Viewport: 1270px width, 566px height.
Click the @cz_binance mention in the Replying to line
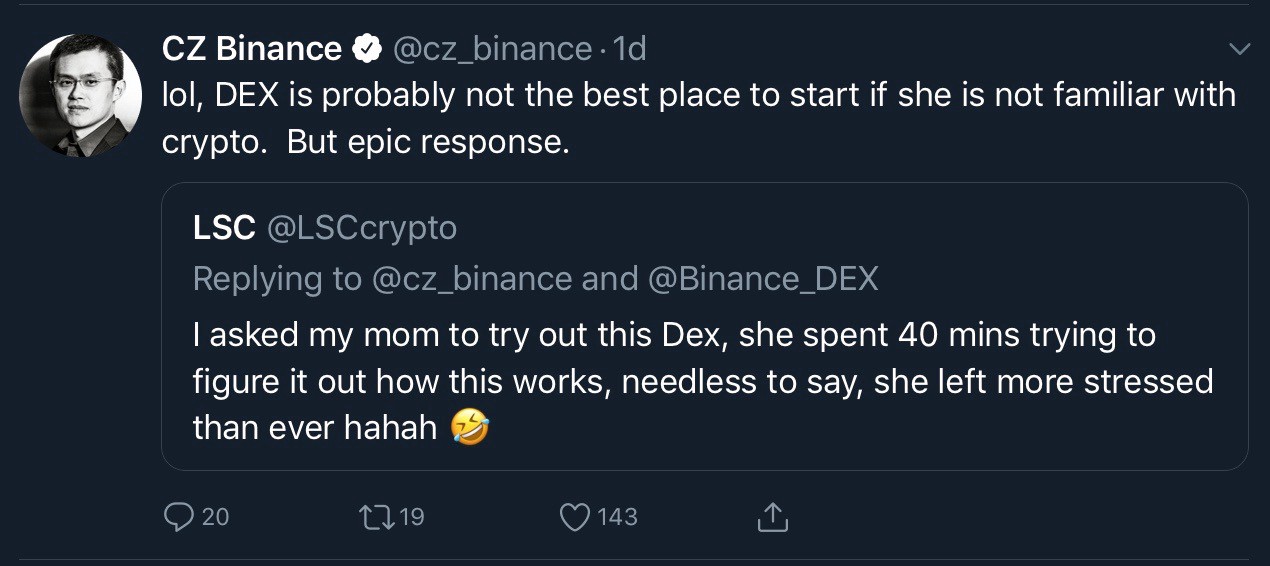coord(472,279)
